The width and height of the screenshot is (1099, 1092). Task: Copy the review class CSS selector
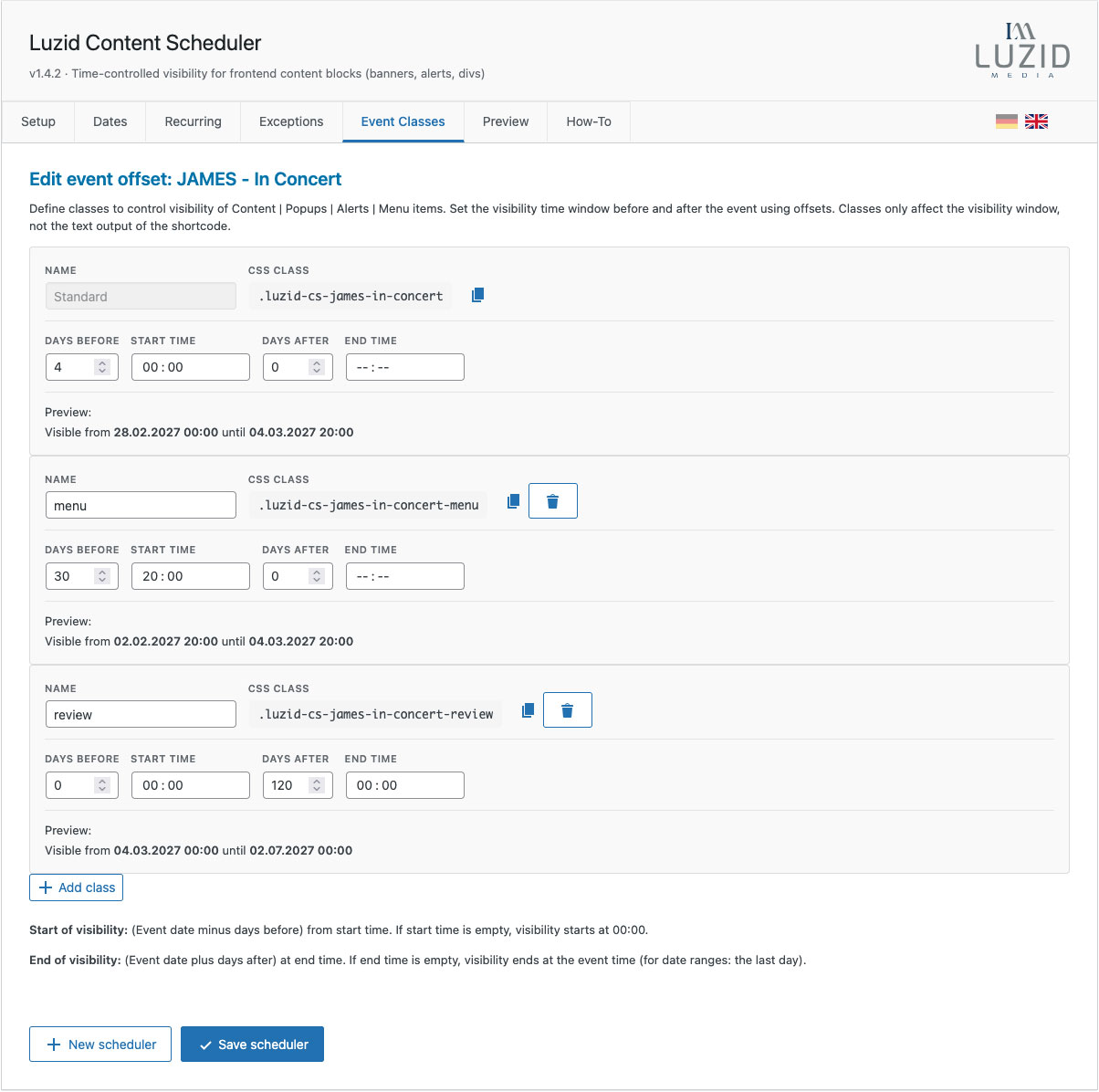click(x=527, y=709)
